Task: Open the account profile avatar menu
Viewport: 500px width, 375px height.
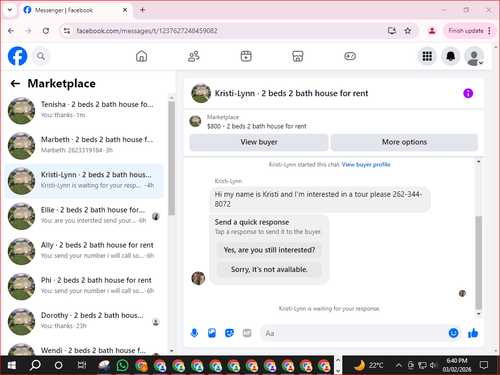Action: tap(474, 56)
